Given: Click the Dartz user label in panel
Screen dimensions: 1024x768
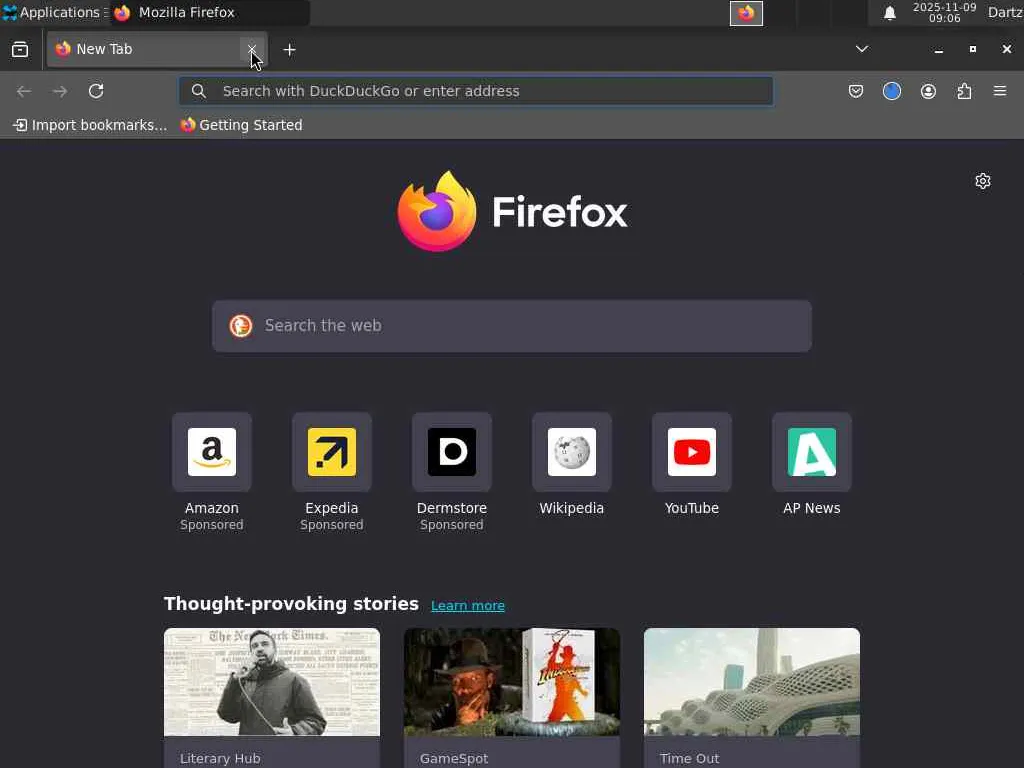Looking at the screenshot, I should point(1005,12).
